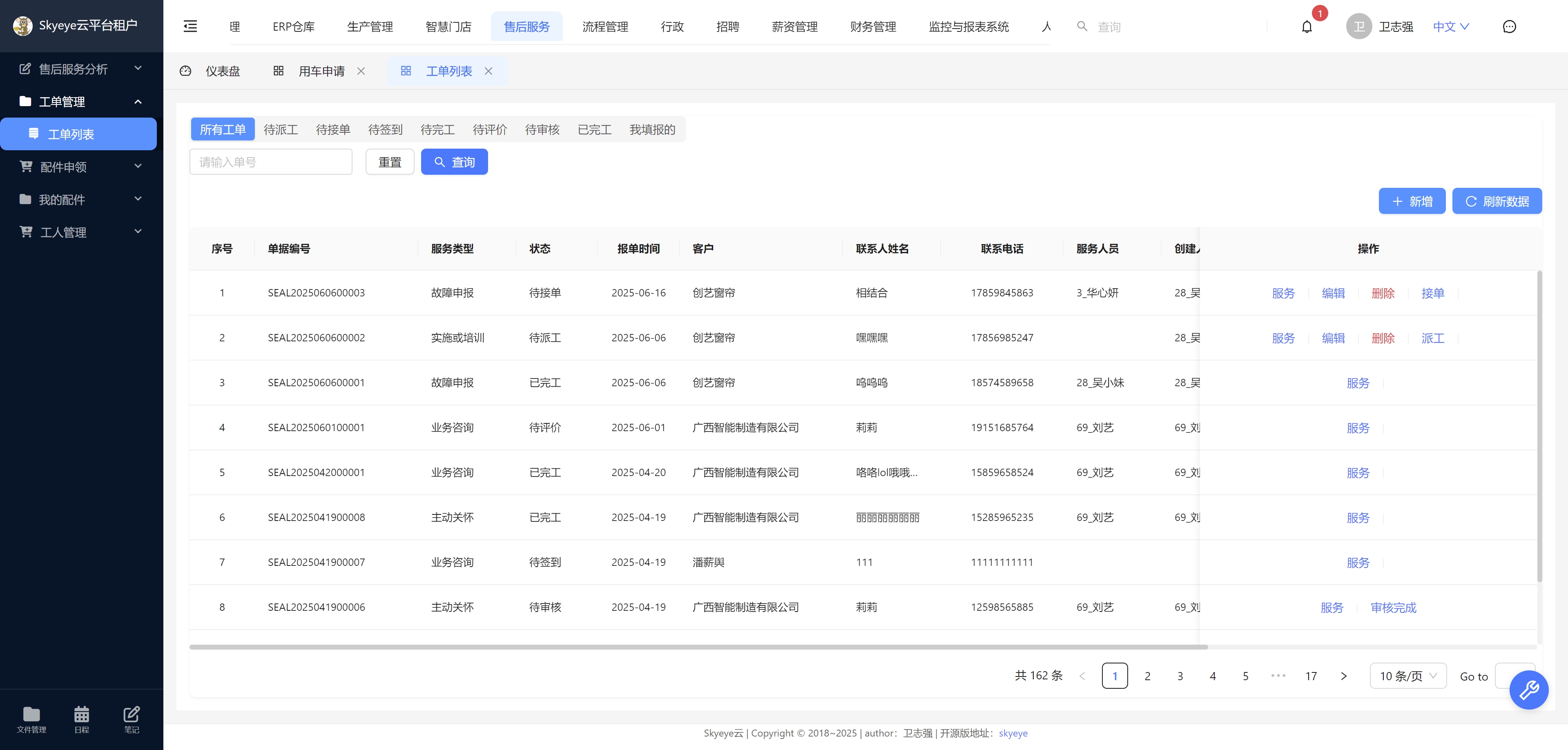Click the 重置 button

(390, 162)
